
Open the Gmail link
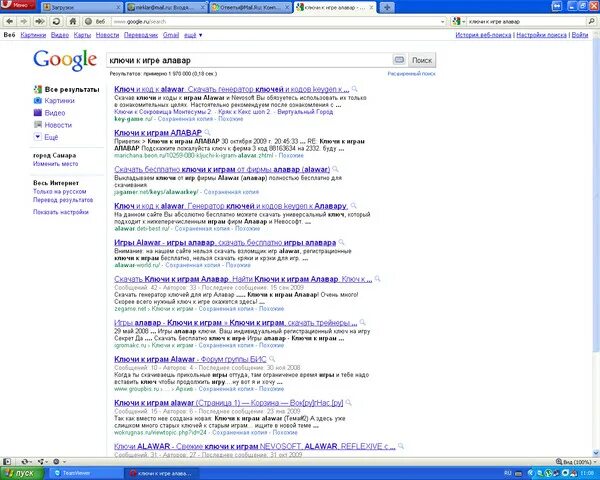pos(171,35)
